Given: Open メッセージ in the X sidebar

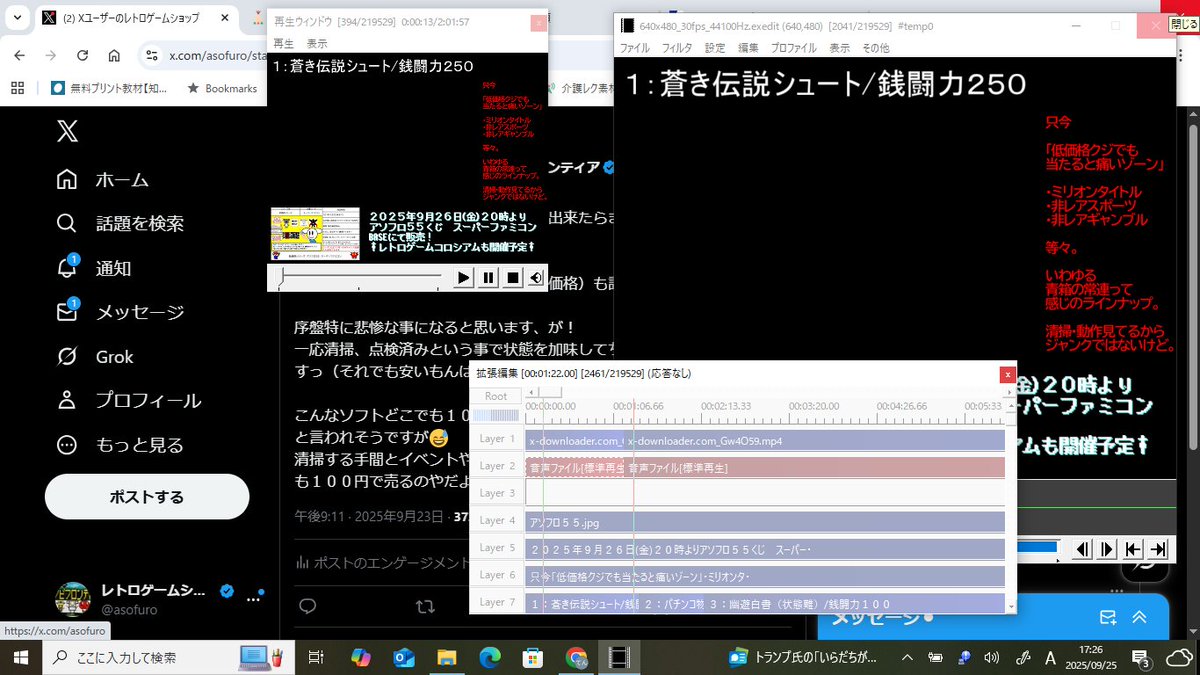Looking at the screenshot, I should coord(120,312).
